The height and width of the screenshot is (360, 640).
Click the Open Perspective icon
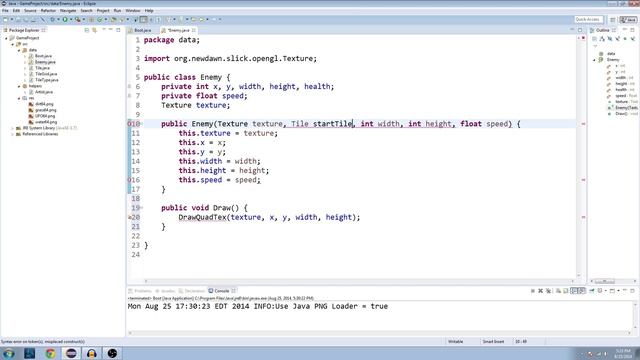click(613, 20)
